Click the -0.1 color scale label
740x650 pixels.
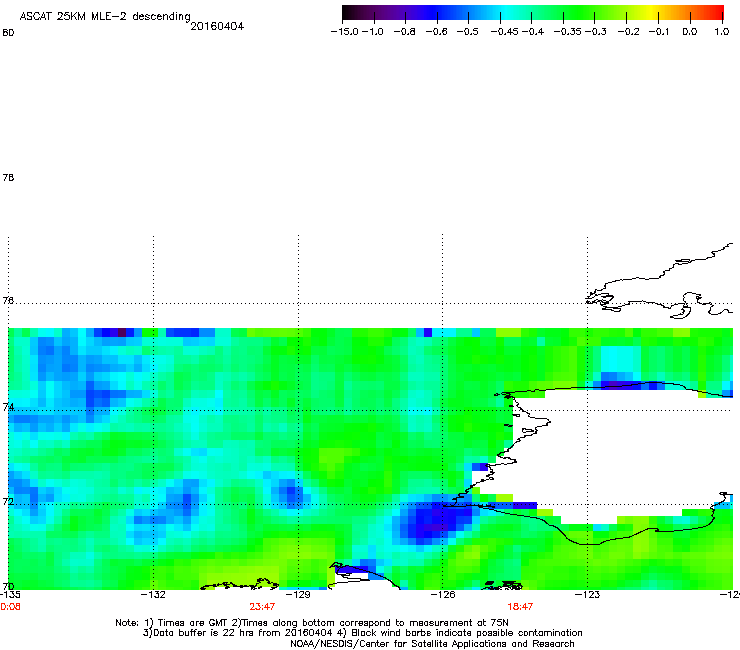click(659, 32)
